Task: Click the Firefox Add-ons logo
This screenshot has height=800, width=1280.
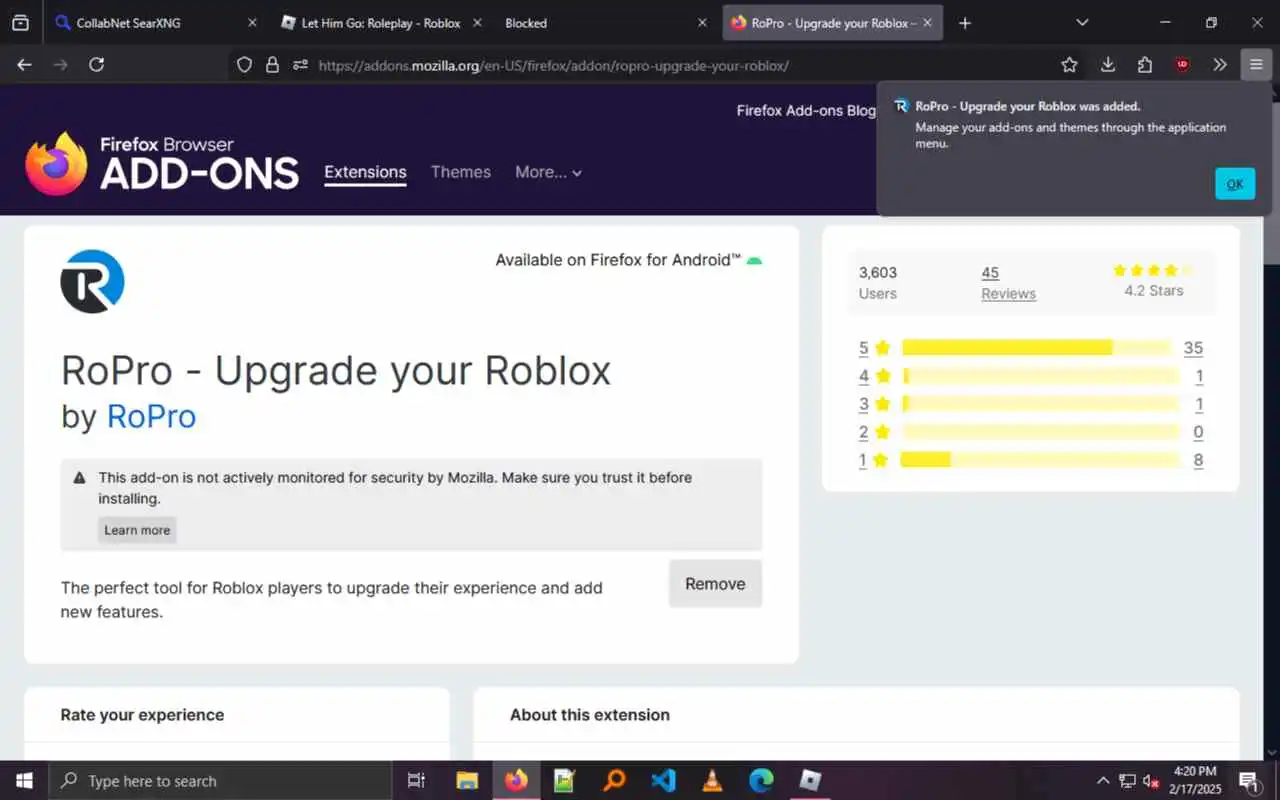Action: tap(162, 164)
